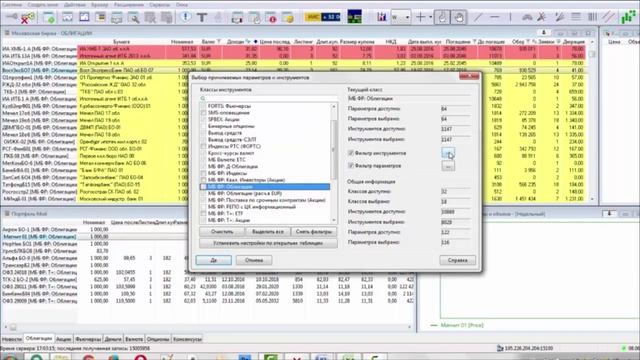640x360 pixels.
Task: Click the parallel diagonal lines channel tool
Action: click(609, 17)
